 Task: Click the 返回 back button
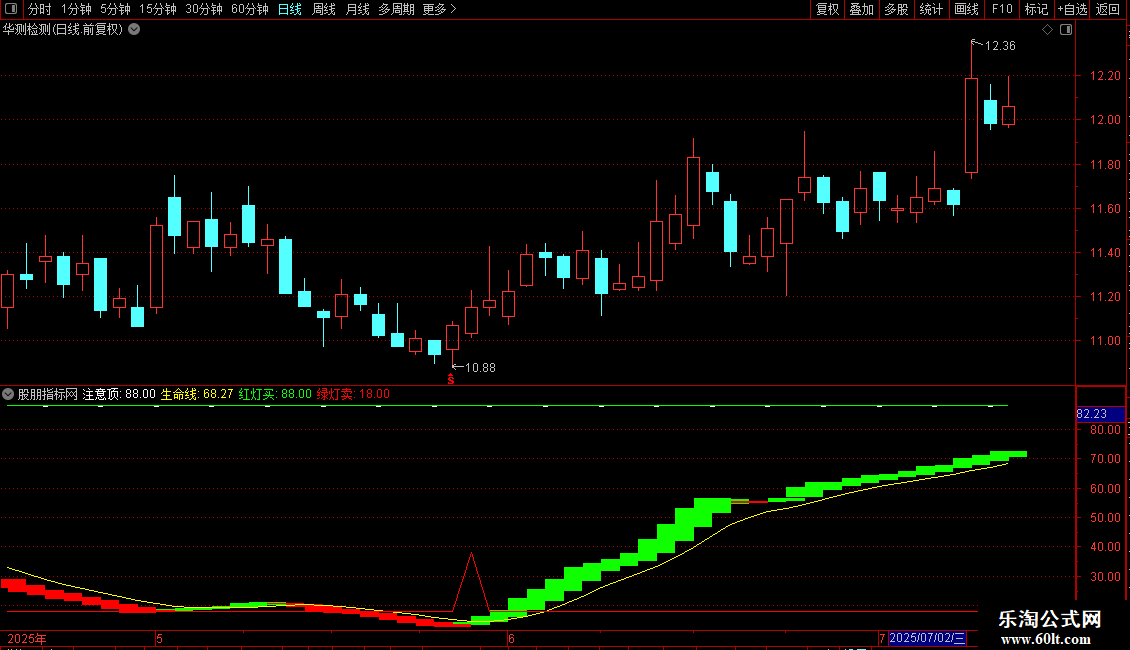(x=1108, y=9)
